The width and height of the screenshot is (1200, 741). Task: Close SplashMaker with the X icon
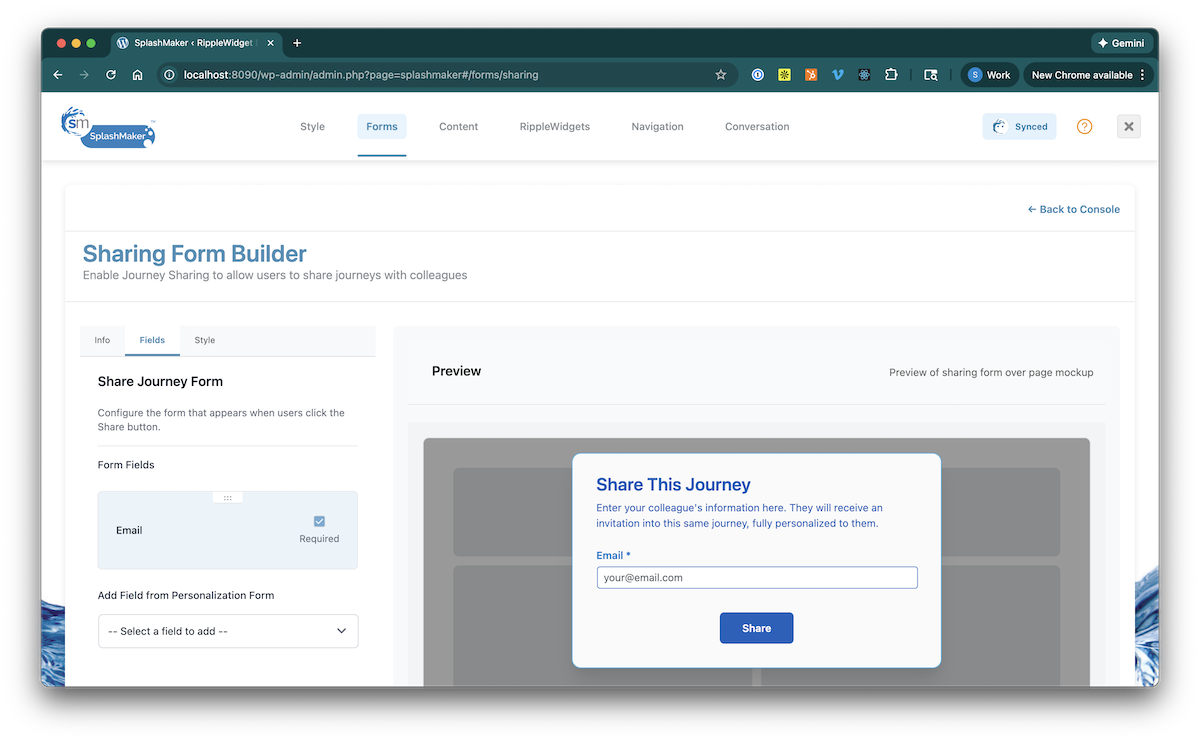tap(1128, 126)
